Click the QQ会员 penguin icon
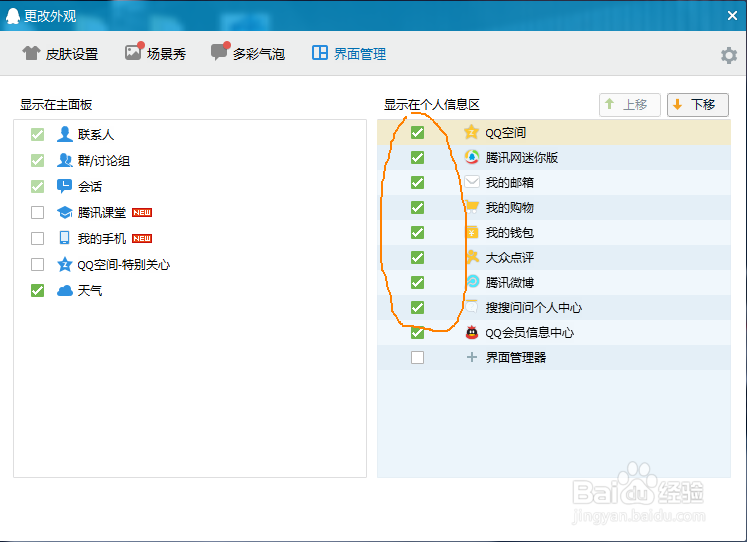Viewport: 747px width, 542px height. [x=472, y=332]
